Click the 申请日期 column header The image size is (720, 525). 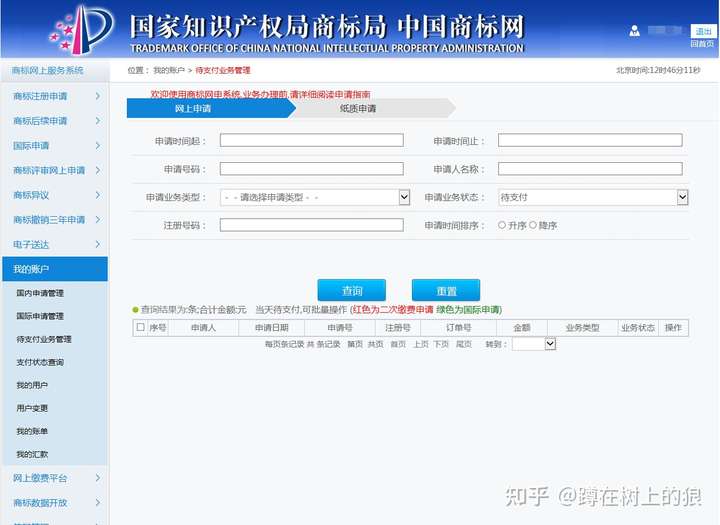click(x=271, y=328)
